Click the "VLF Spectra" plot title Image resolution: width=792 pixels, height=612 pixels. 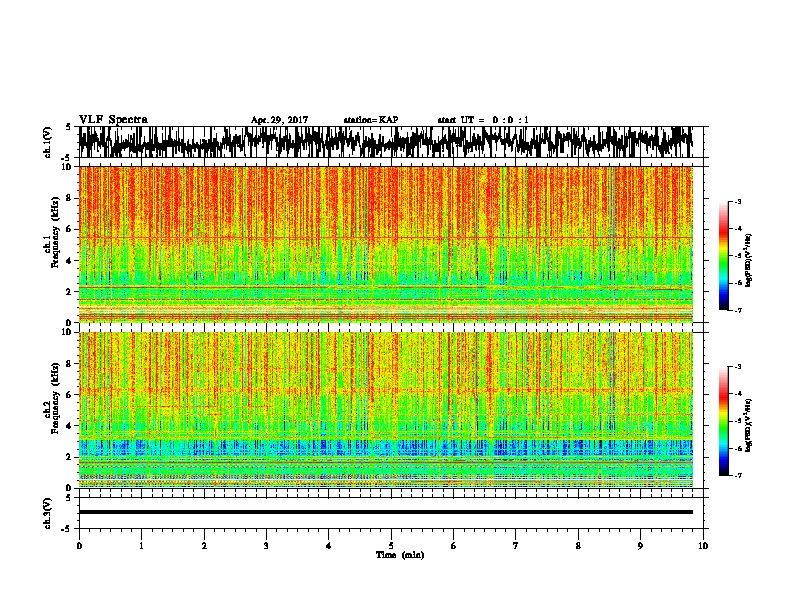(113, 120)
